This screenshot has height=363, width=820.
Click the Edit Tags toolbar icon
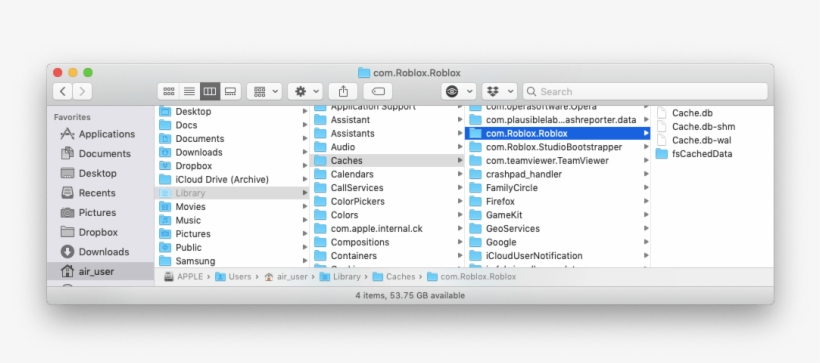point(378,92)
